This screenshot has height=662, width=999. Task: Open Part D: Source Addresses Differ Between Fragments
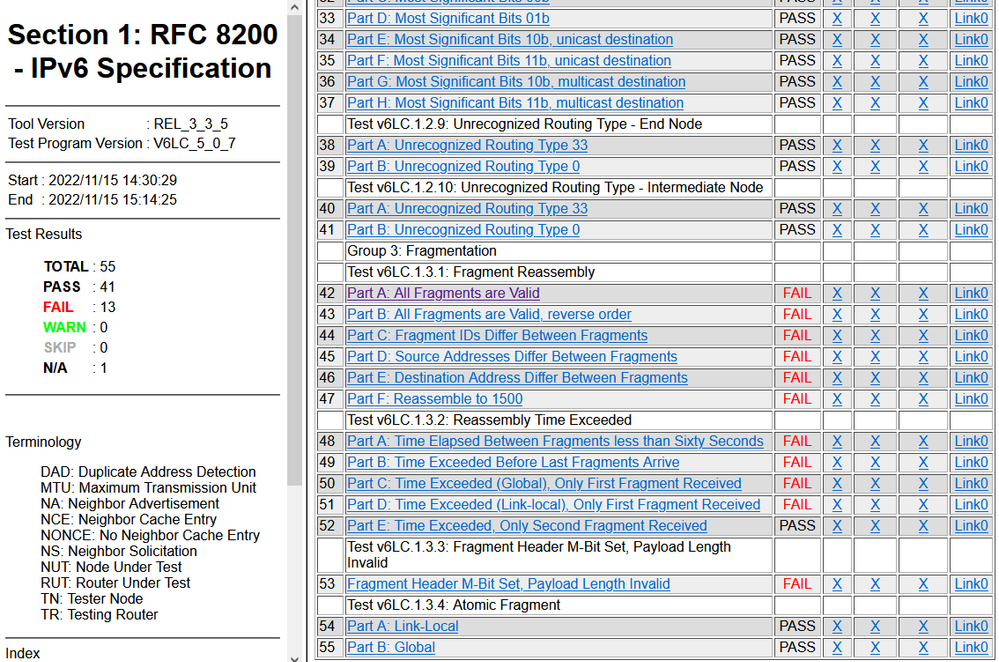point(512,356)
